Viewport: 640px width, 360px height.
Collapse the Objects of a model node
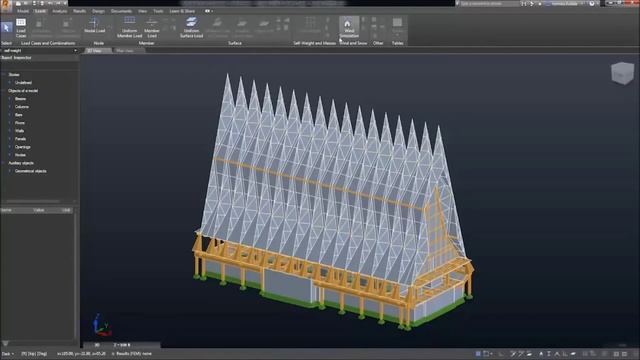[4, 91]
